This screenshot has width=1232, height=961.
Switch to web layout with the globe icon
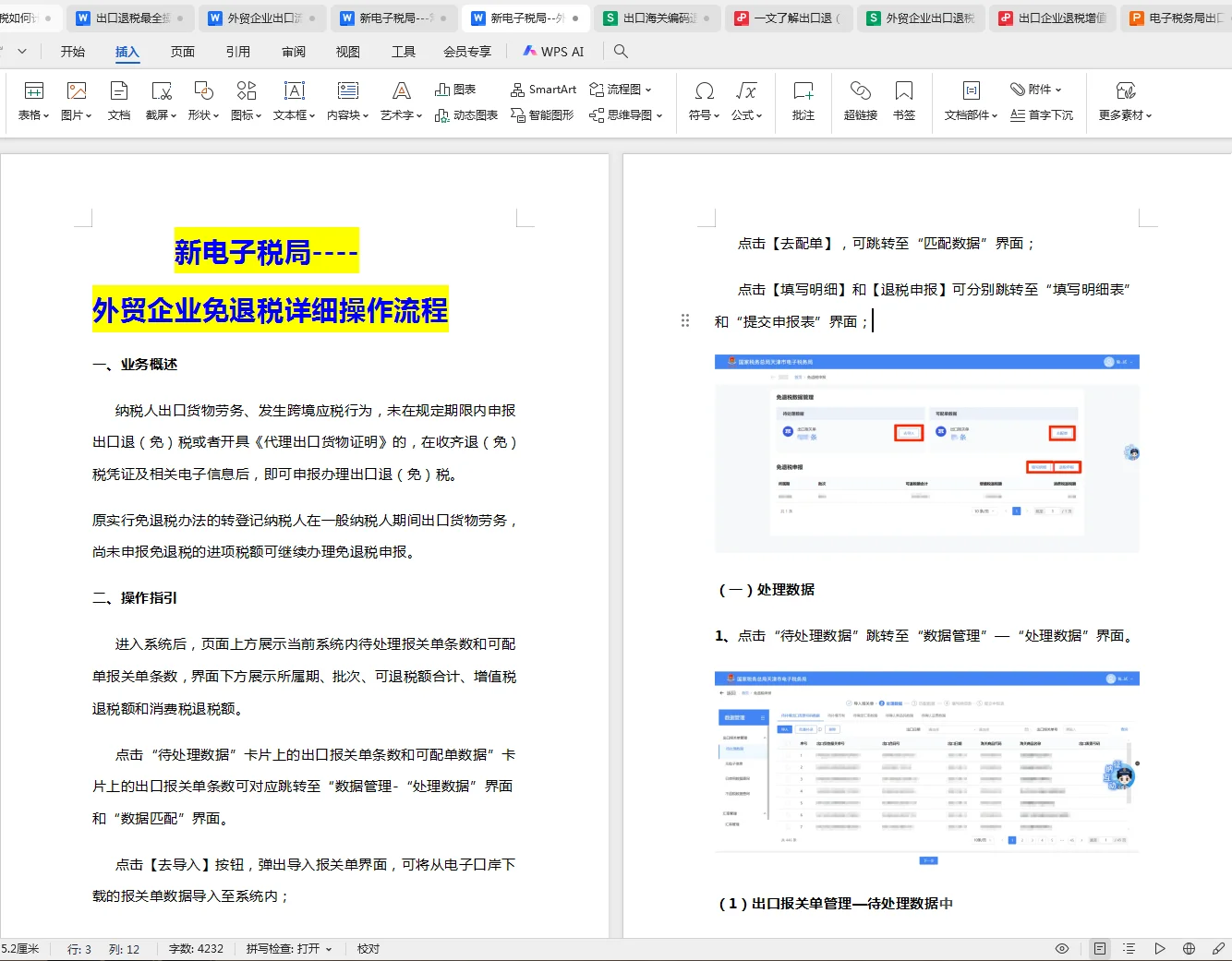click(x=1190, y=948)
